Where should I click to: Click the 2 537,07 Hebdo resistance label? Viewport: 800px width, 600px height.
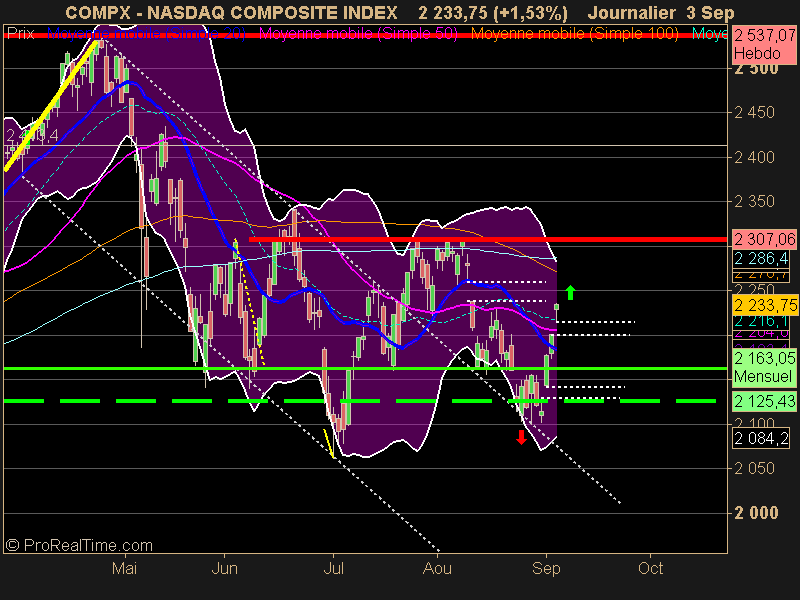point(764,45)
